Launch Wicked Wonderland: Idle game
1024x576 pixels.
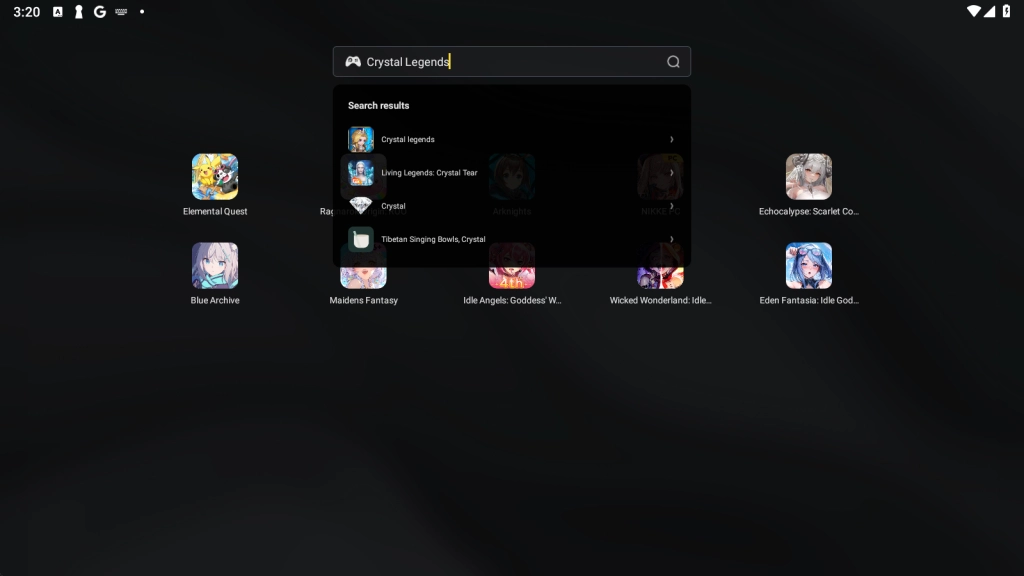(660, 264)
